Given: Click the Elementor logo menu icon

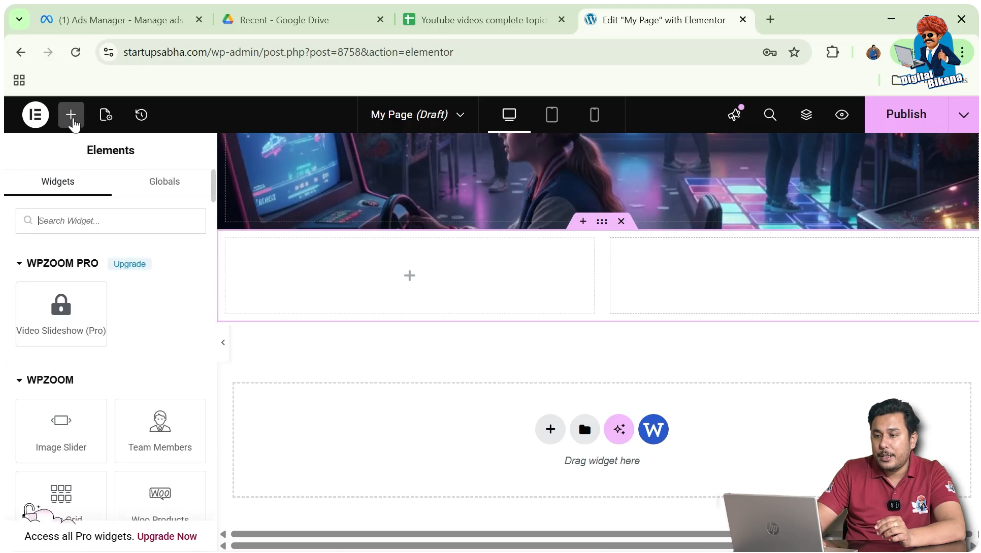Looking at the screenshot, I should [x=35, y=115].
